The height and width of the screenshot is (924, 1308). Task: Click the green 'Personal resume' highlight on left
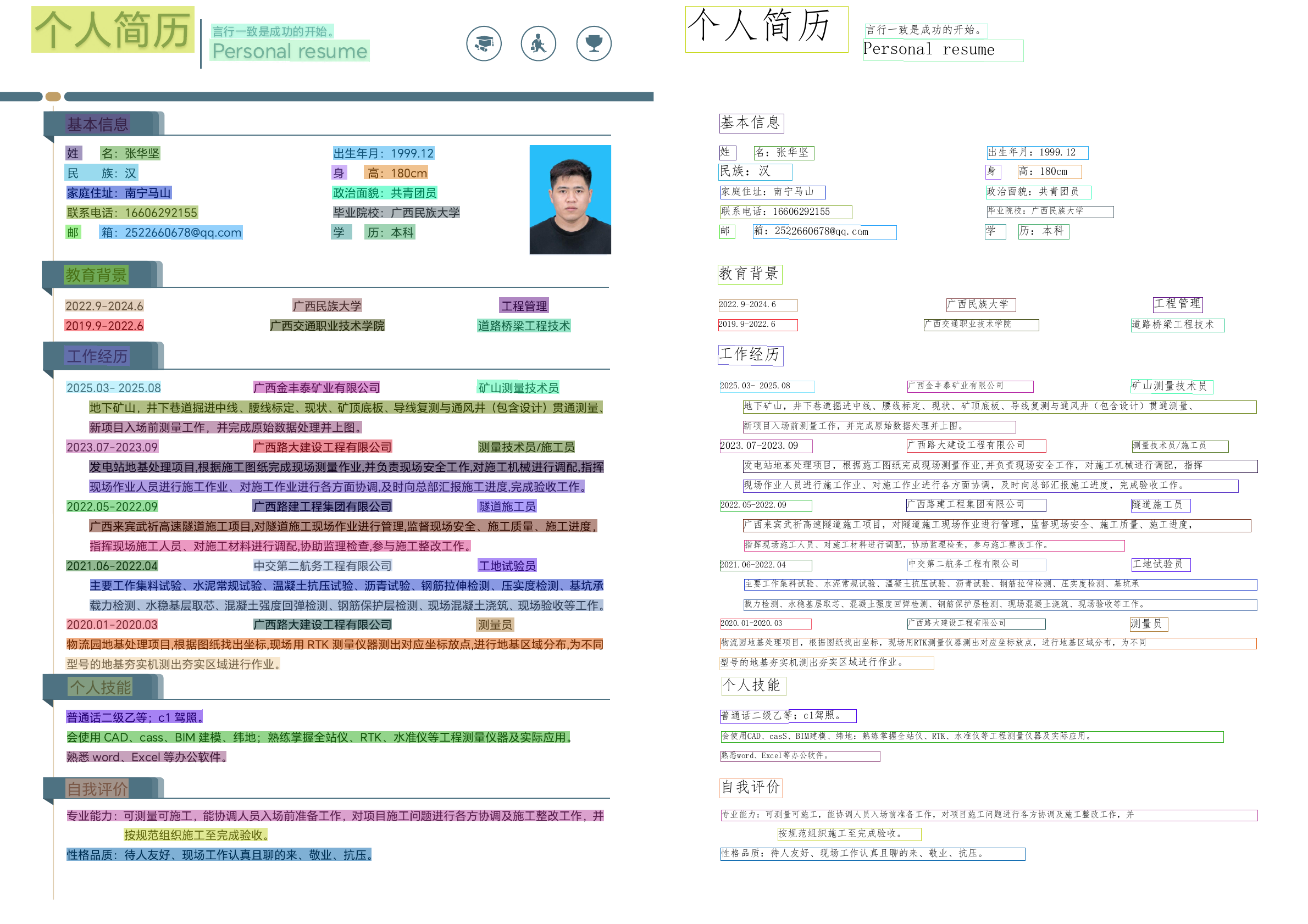tap(290, 51)
